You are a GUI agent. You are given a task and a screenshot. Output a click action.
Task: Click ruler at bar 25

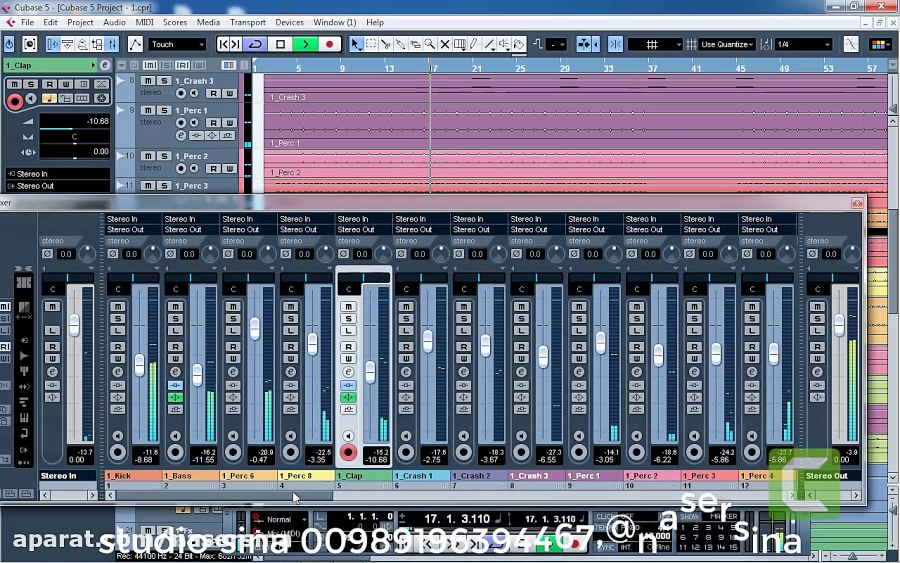tap(520, 68)
